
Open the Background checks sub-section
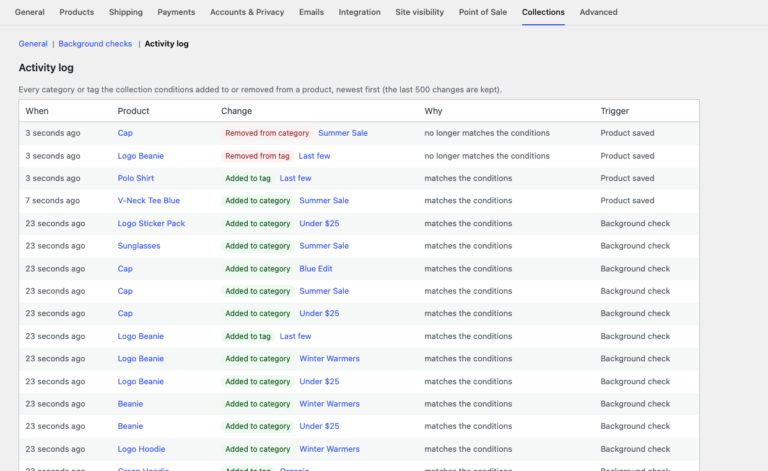coord(95,44)
